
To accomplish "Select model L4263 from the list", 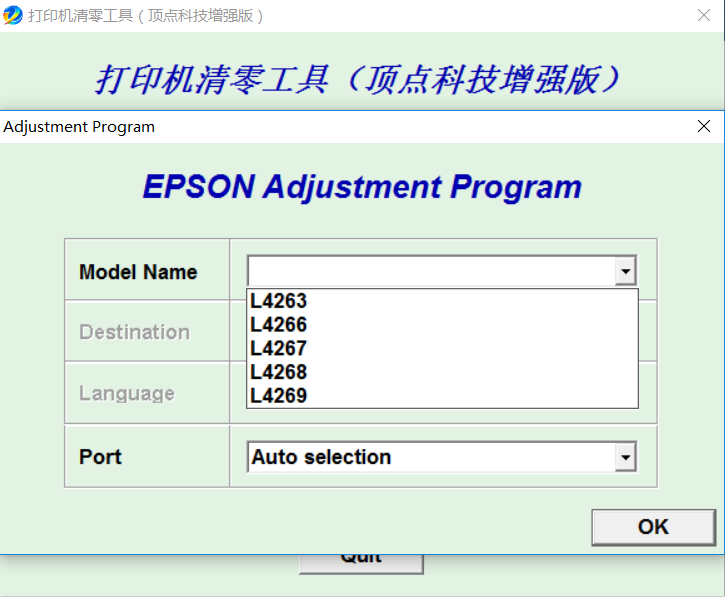I will 442,302.
